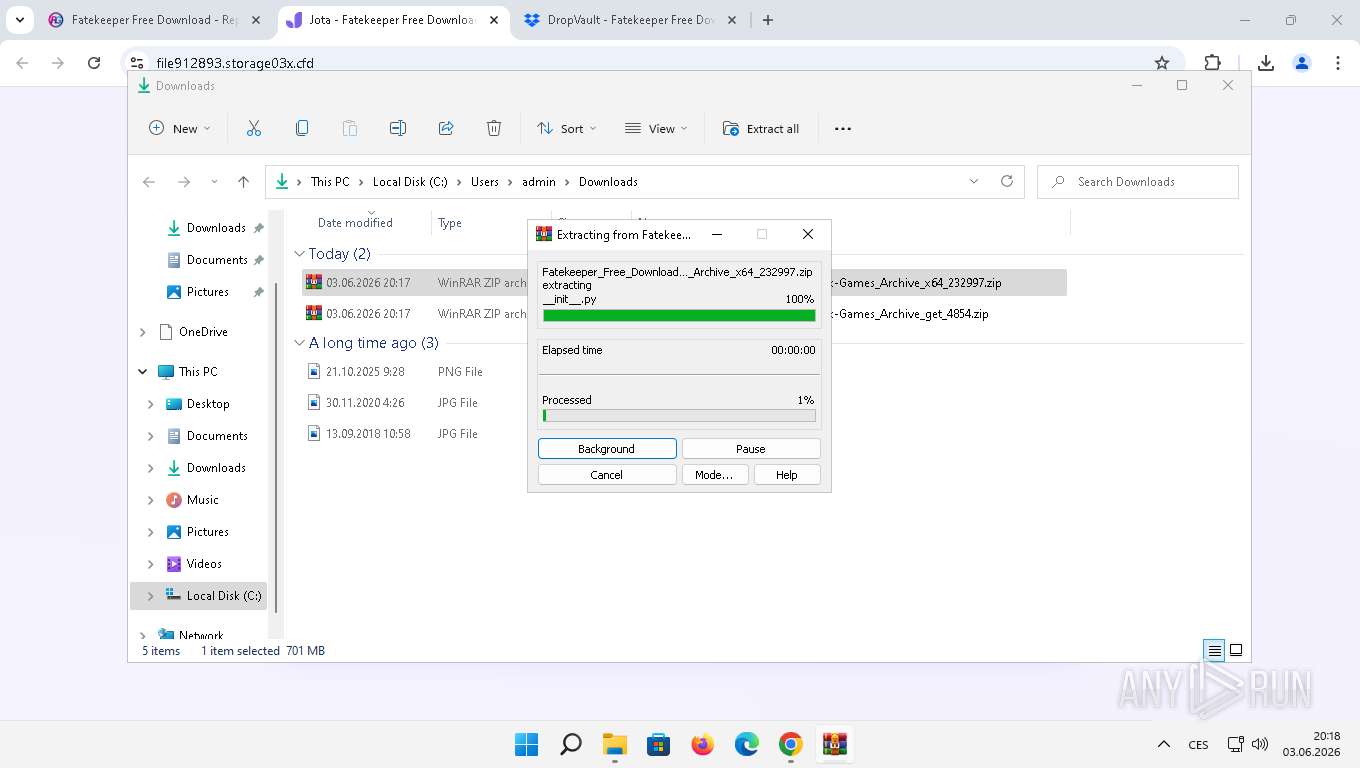Open the Chrome extensions puzzle icon

click(1213, 63)
